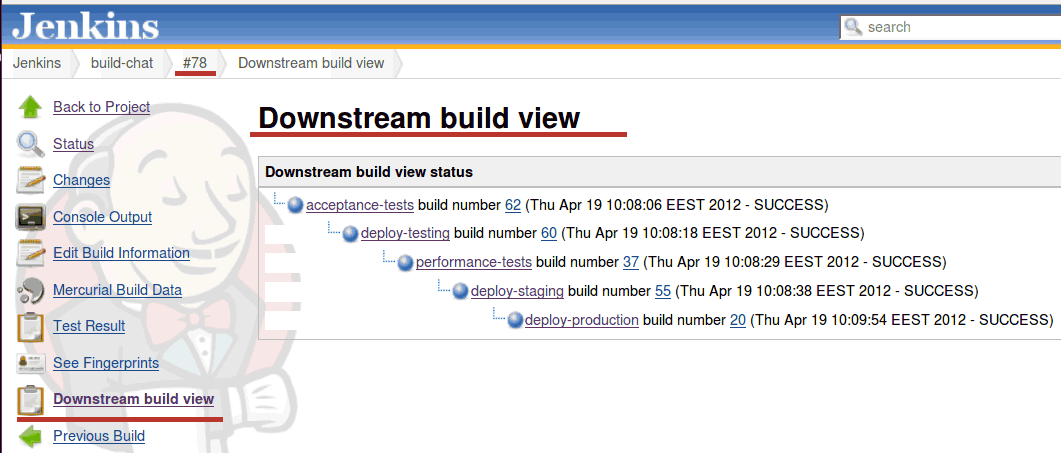This screenshot has width=1061, height=453.
Task: Open deploy-staging project link
Action: 517,291
